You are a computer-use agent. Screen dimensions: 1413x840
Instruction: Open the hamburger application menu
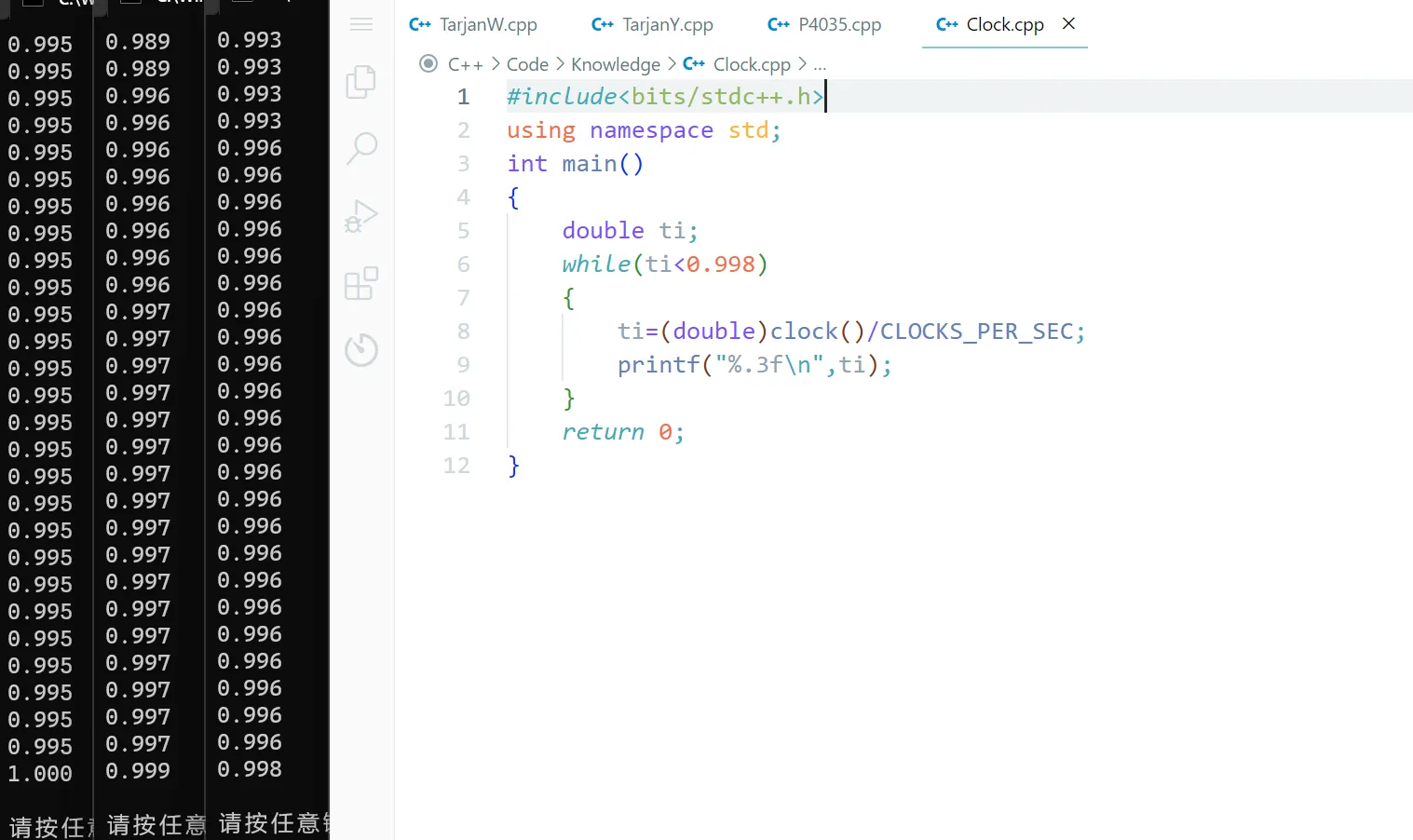[361, 24]
